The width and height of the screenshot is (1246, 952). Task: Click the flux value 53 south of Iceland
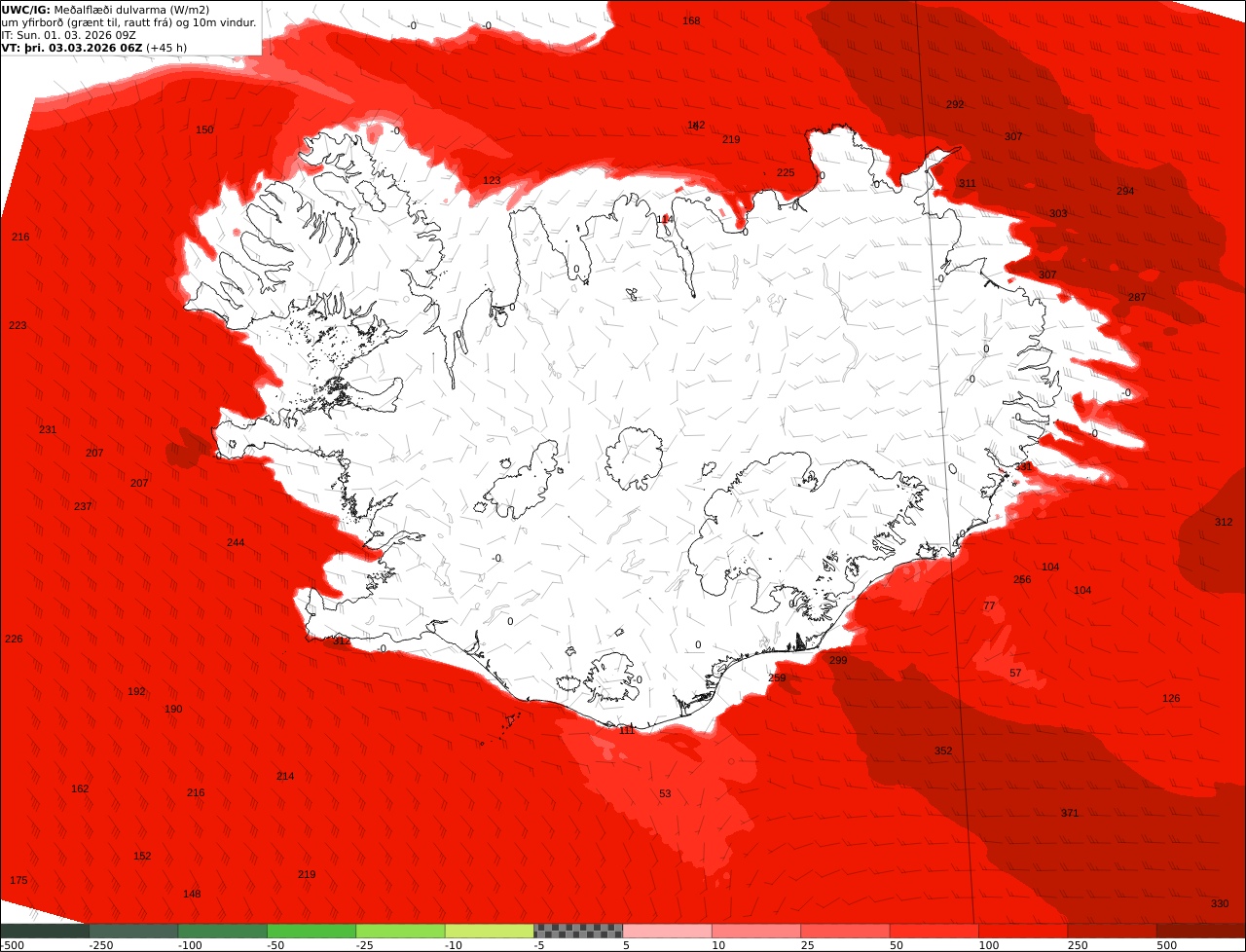[665, 793]
